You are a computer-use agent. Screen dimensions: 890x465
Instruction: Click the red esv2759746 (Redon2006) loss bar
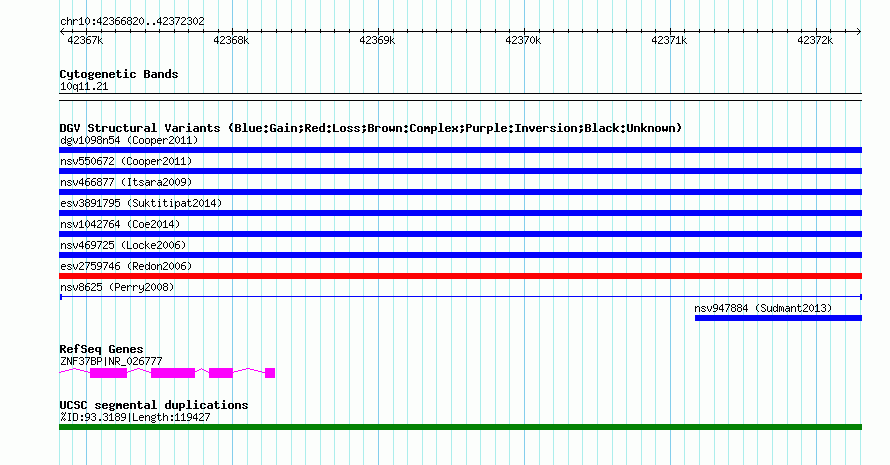tap(460, 276)
